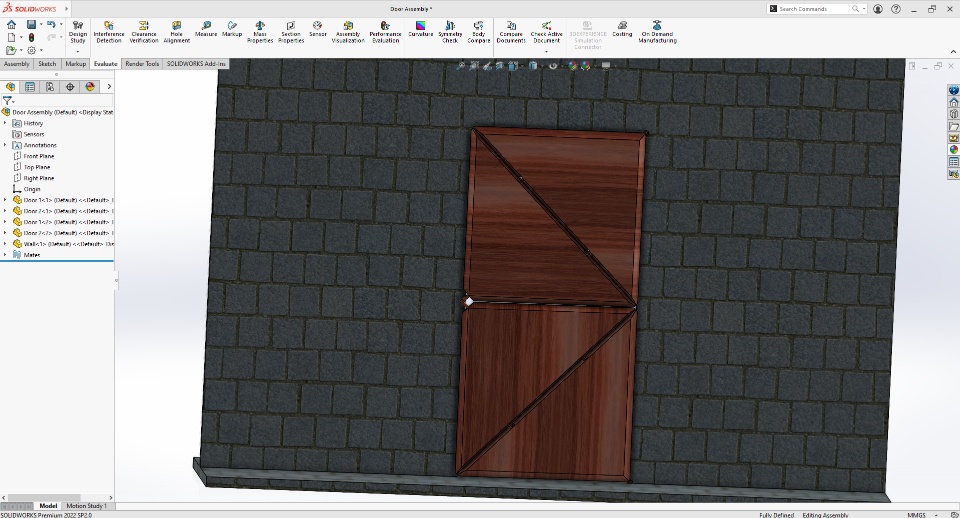Switch to Render Tools tab

(x=142, y=64)
